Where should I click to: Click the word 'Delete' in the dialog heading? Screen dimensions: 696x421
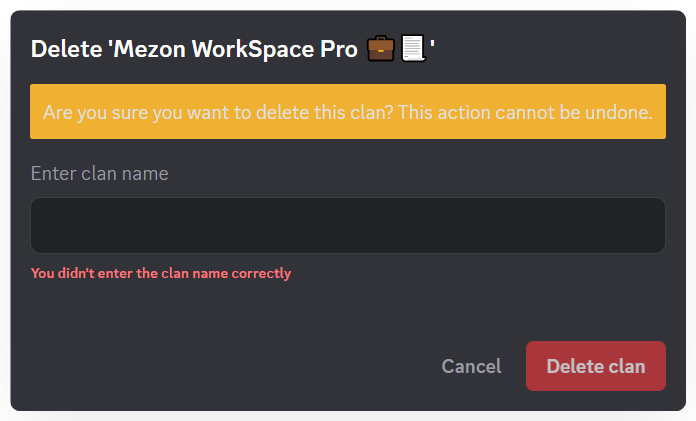click(66, 50)
